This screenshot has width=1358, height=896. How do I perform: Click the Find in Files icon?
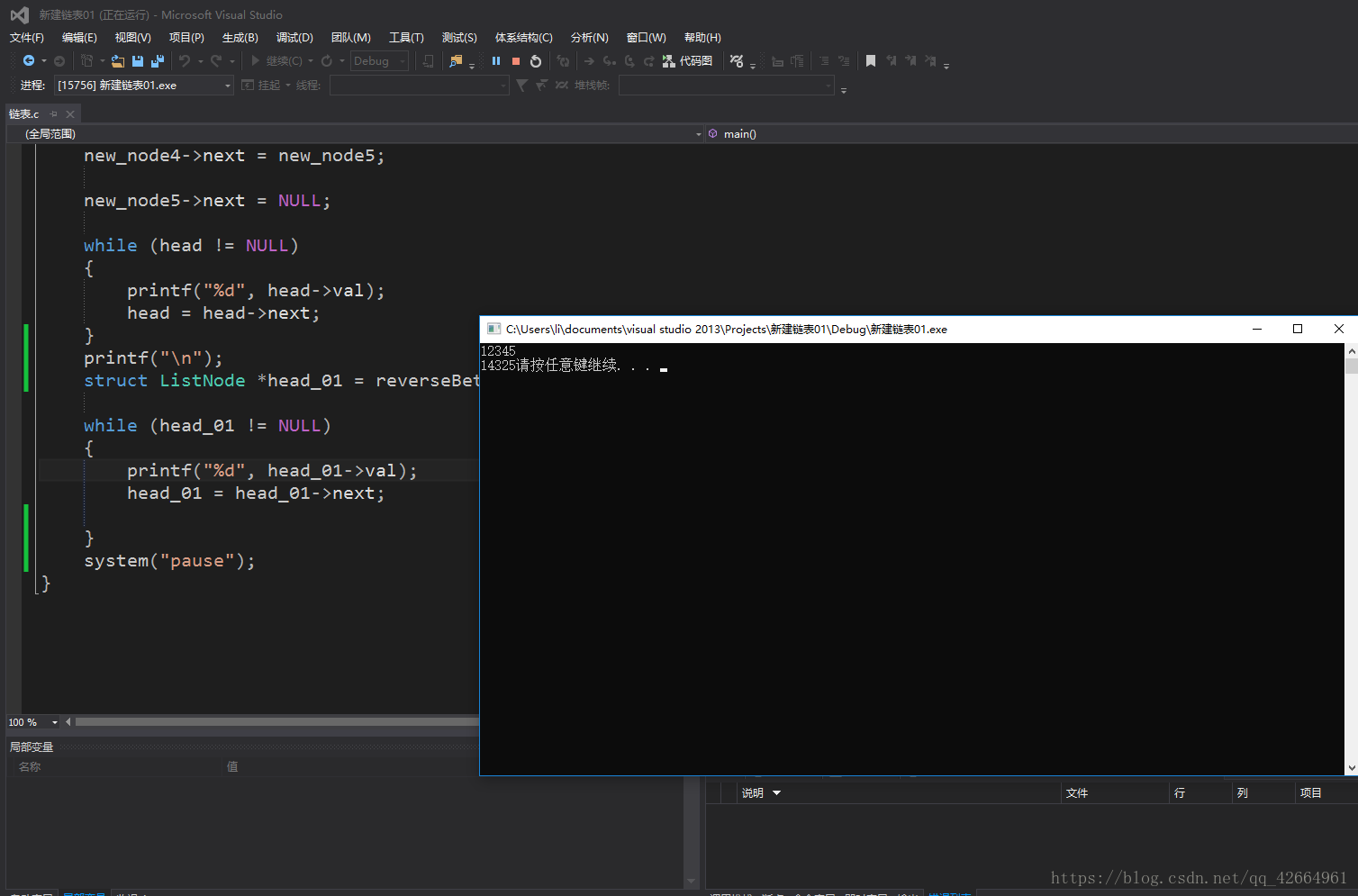(456, 60)
